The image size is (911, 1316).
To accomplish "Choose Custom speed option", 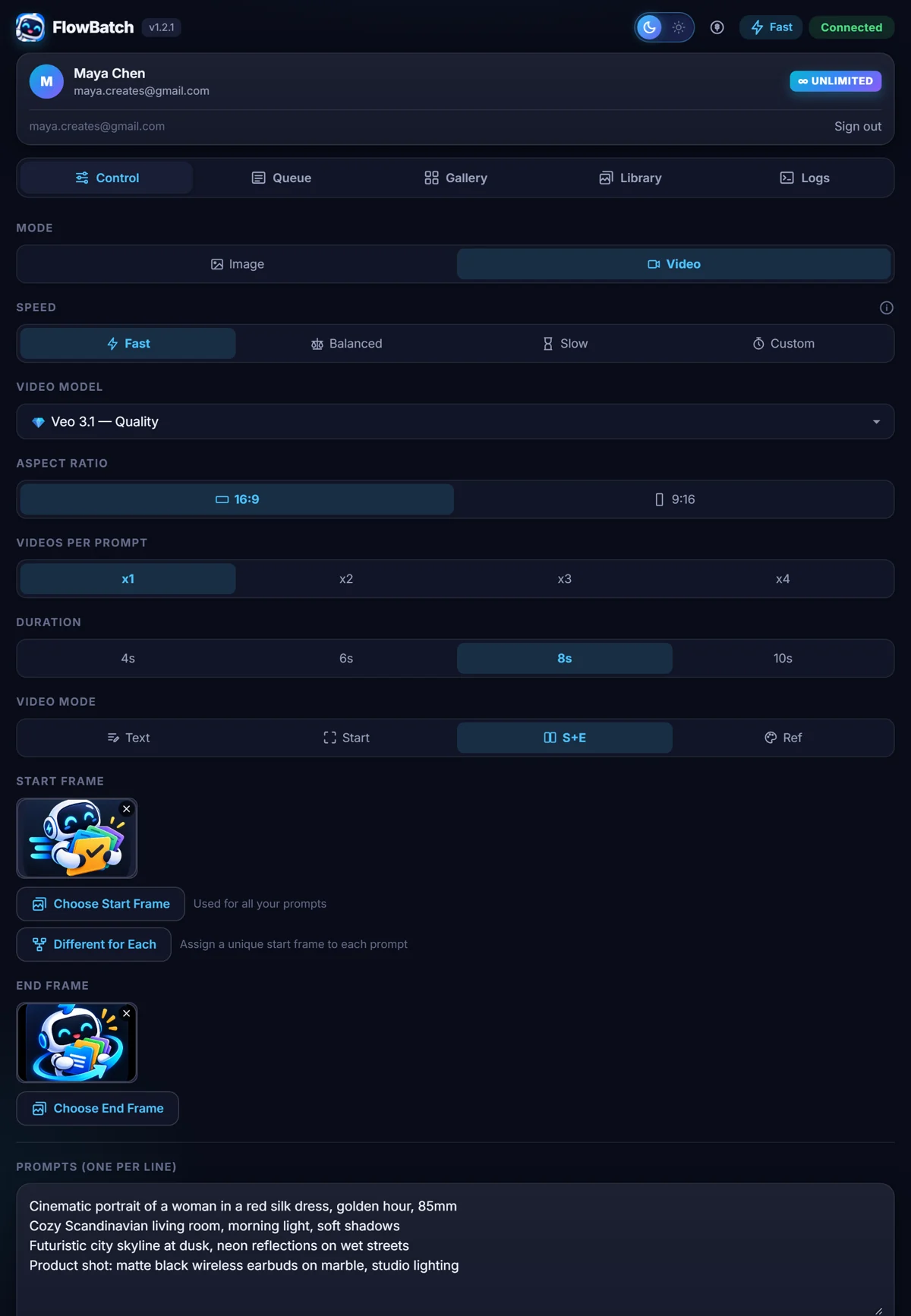I will click(783, 344).
